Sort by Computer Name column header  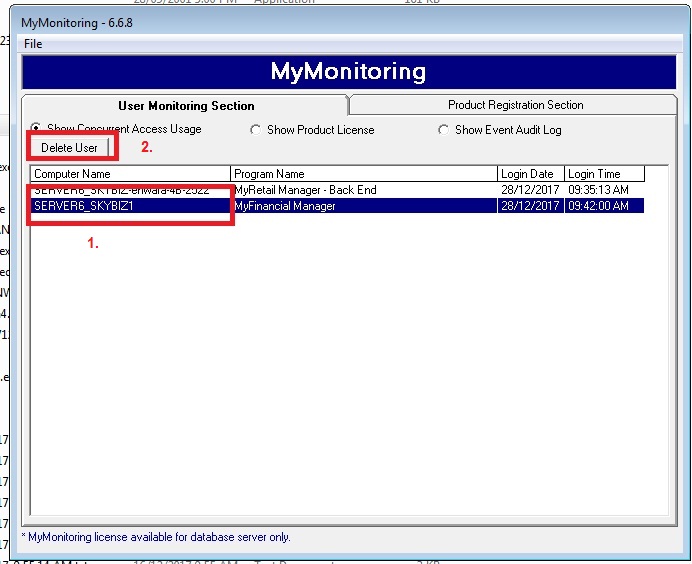pyautogui.click(x=130, y=174)
